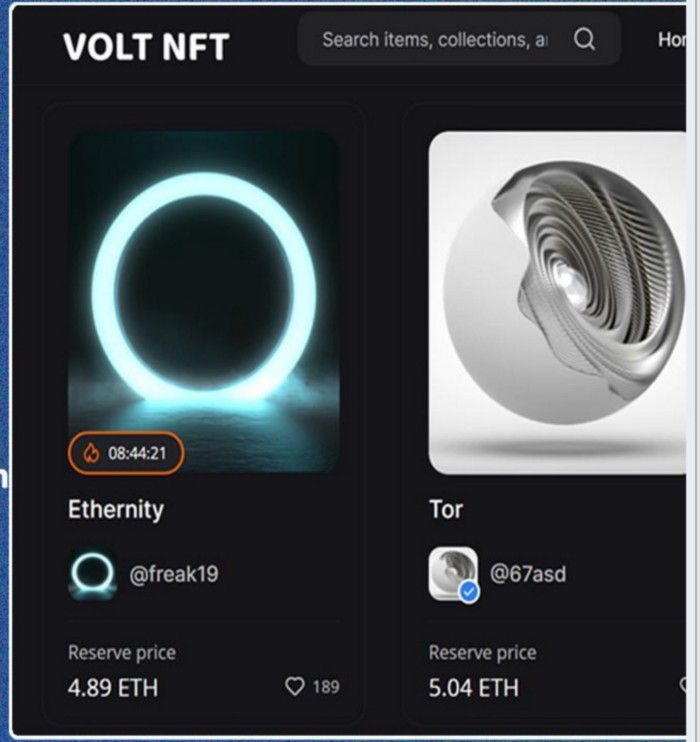Screen dimensions: 700x742
Task: Open the Tor metallic sphere artwork
Action: pyautogui.click(x=557, y=300)
